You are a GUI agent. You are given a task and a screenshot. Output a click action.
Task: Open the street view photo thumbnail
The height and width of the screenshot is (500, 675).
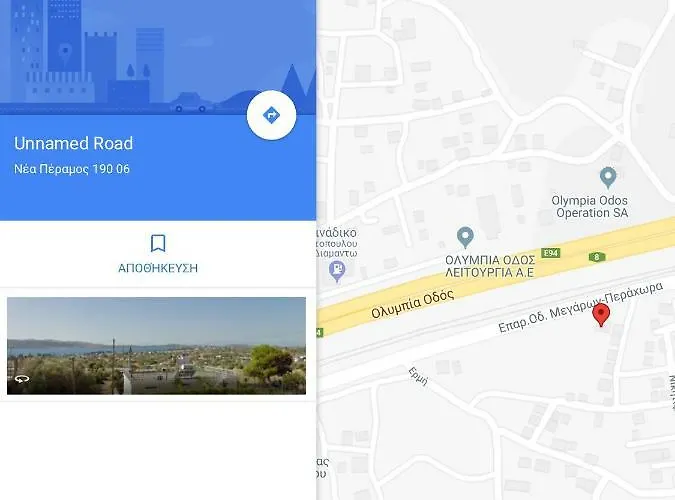156,345
